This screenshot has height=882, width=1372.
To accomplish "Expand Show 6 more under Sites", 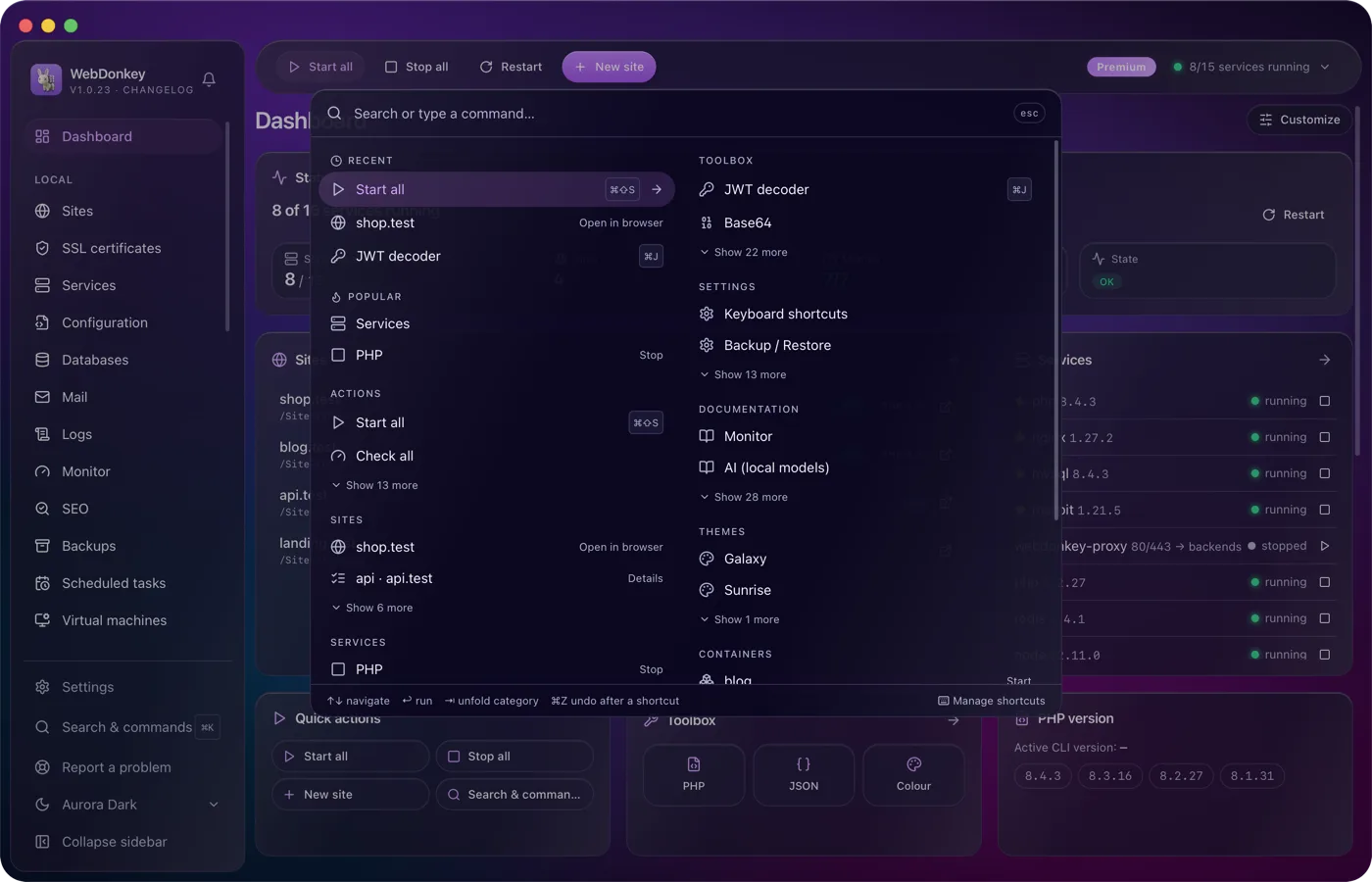I will (372, 608).
